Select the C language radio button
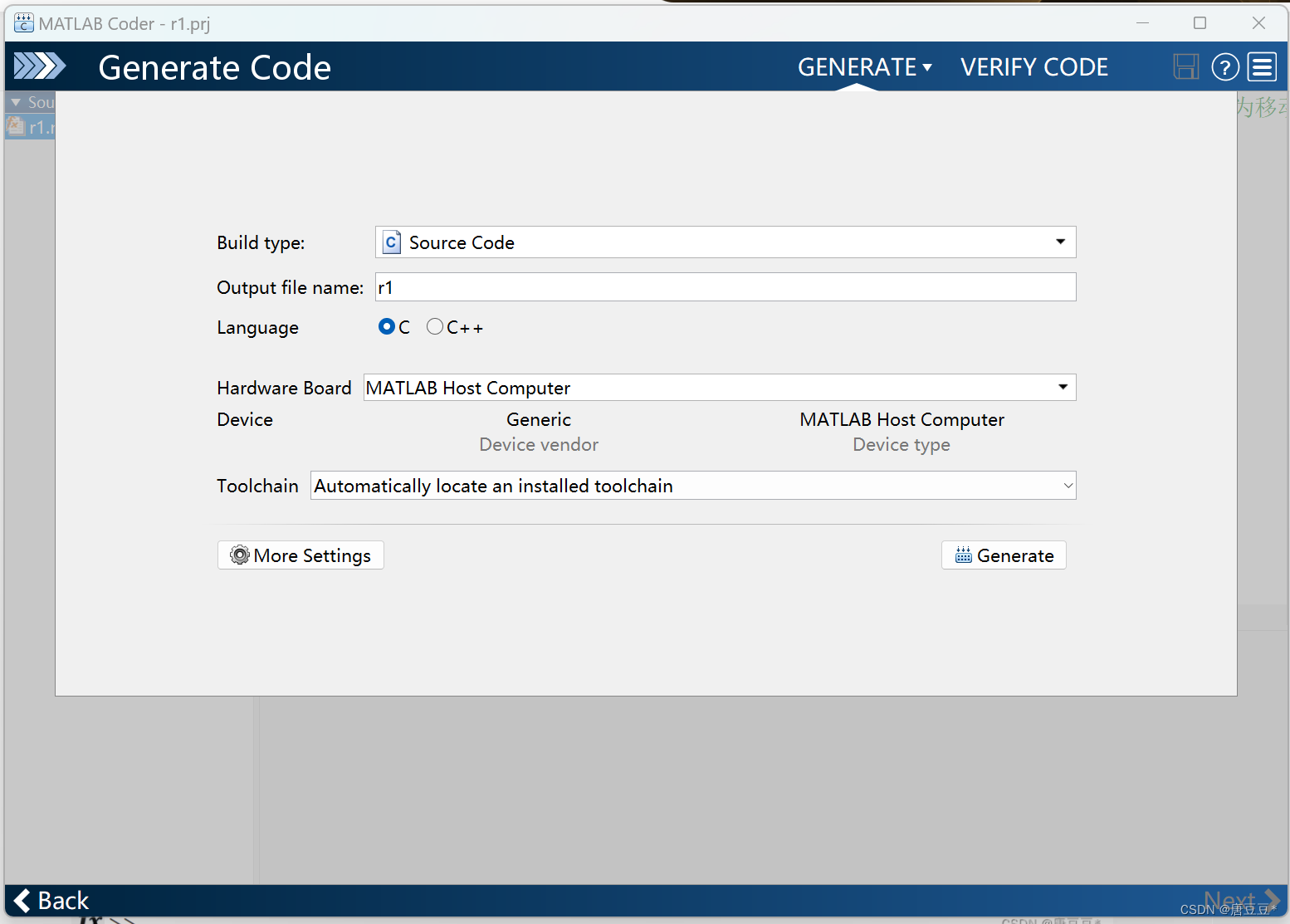1290x924 pixels. [x=386, y=326]
